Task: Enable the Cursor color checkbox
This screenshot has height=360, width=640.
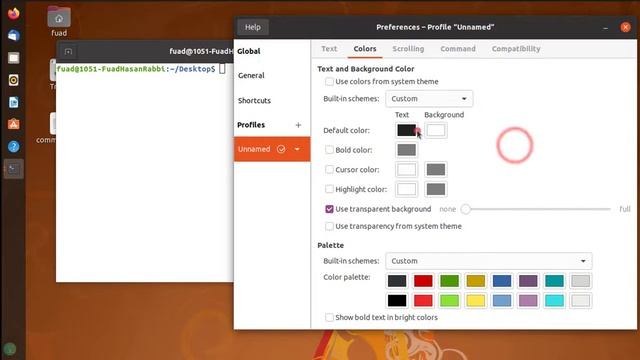Action: click(329, 169)
